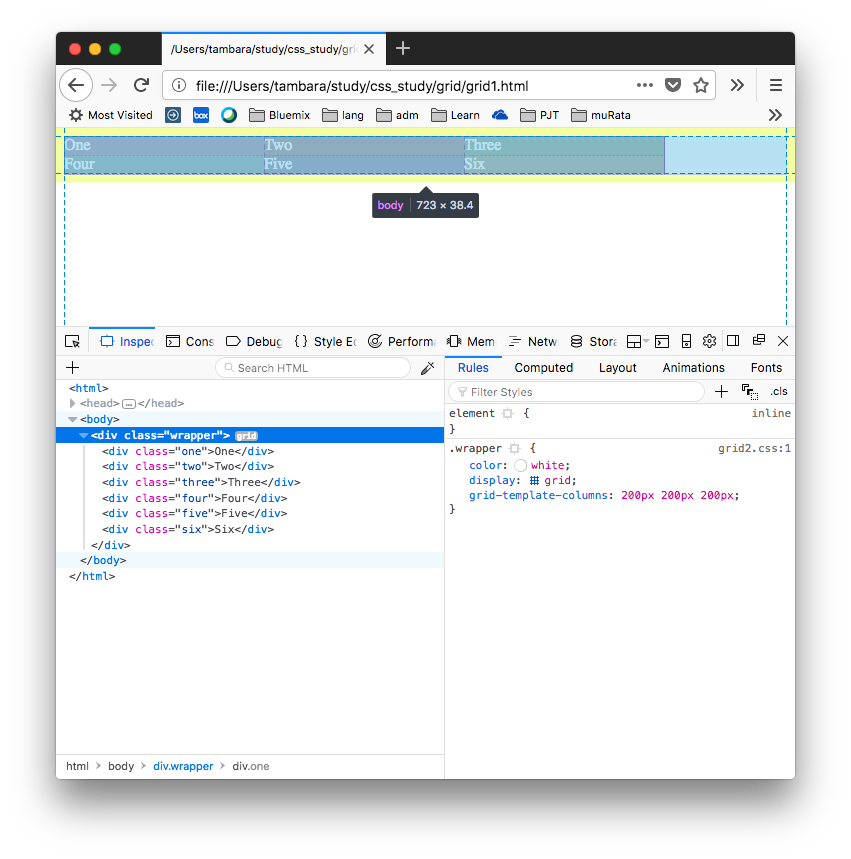Reload the current page
The height and width of the screenshot is (859, 851).
coord(141,85)
